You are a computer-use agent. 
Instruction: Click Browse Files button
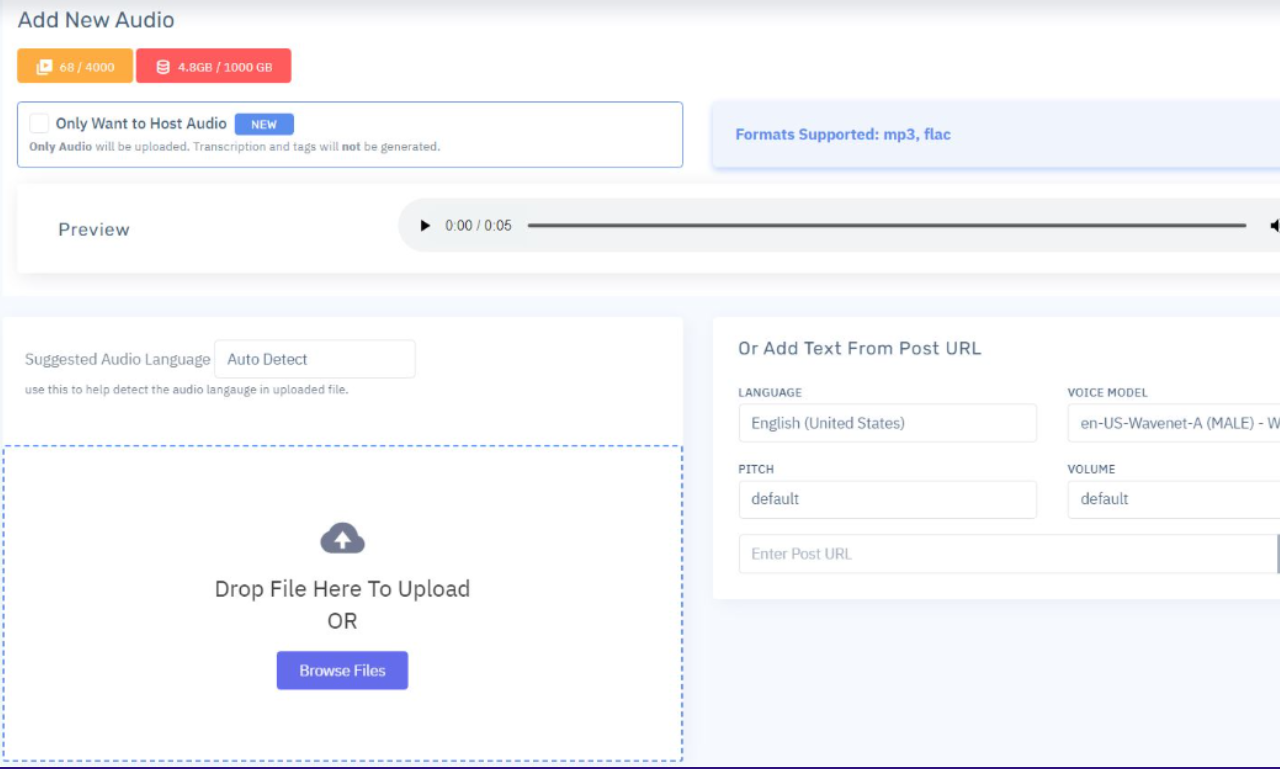(342, 670)
